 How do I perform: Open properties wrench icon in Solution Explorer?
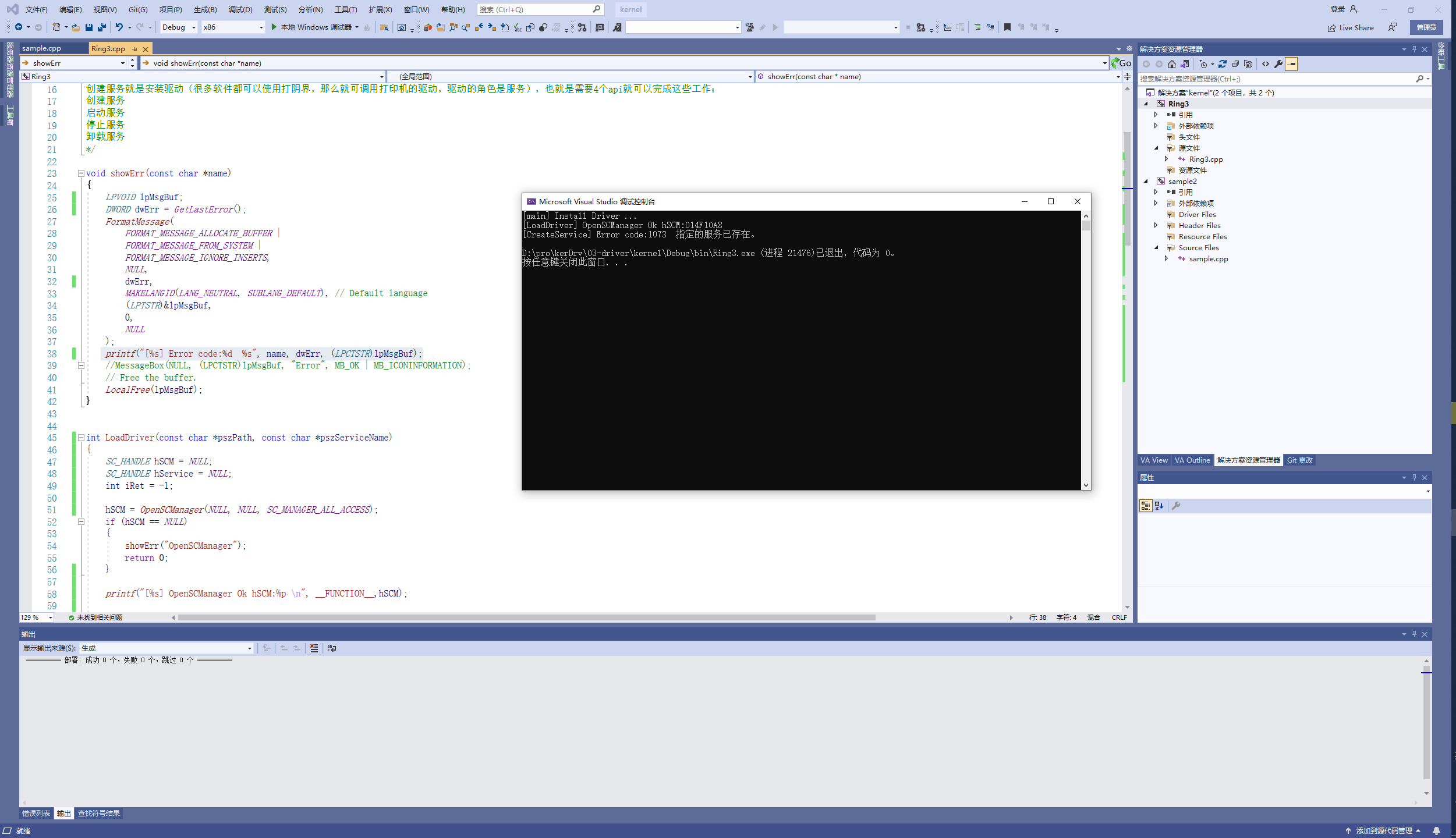[1278, 64]
